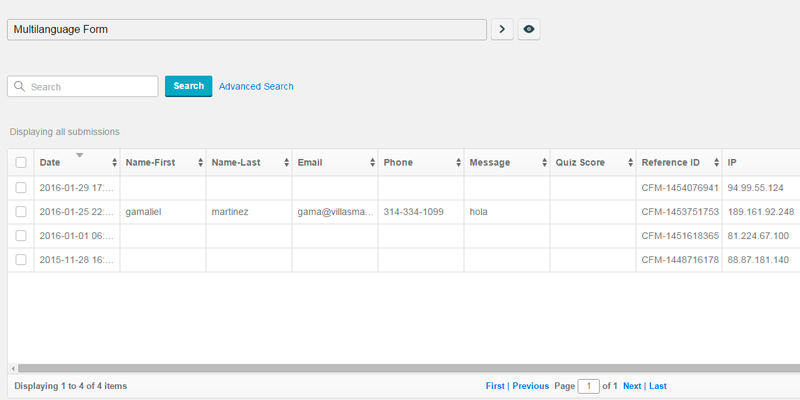
Task: Click the IP column header
Action: pyautogui.click(x=733, y=163)
